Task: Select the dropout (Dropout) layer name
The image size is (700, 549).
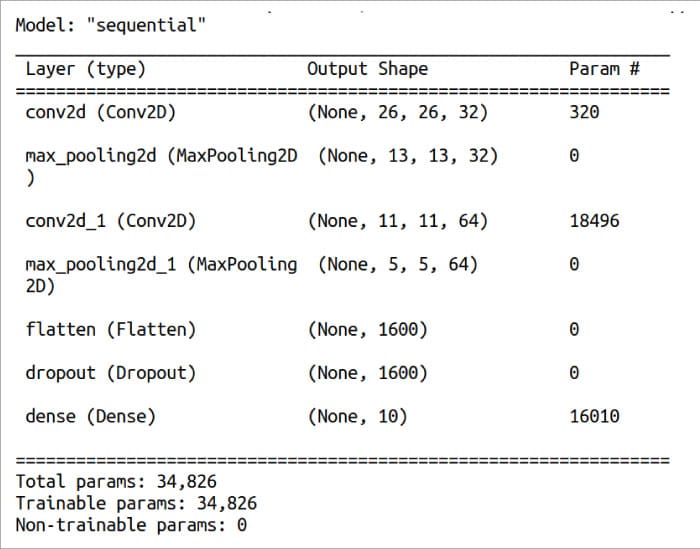Action: coord(110,372)
